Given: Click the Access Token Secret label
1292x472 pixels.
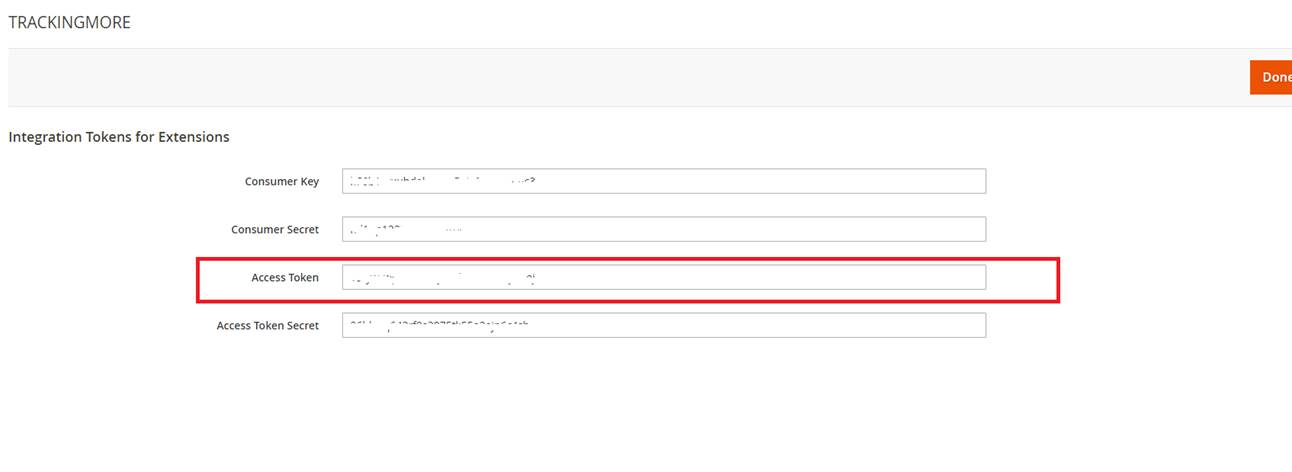Looking at the screenshot, I should click(268, 326).
